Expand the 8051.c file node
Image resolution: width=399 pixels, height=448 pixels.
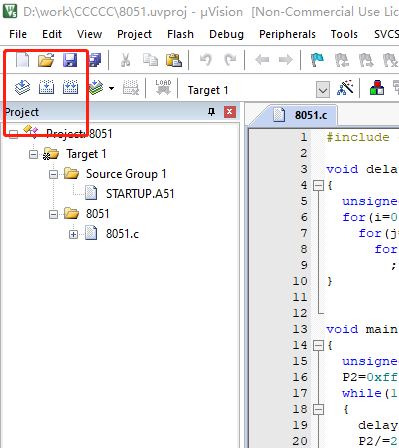[73, 234]
